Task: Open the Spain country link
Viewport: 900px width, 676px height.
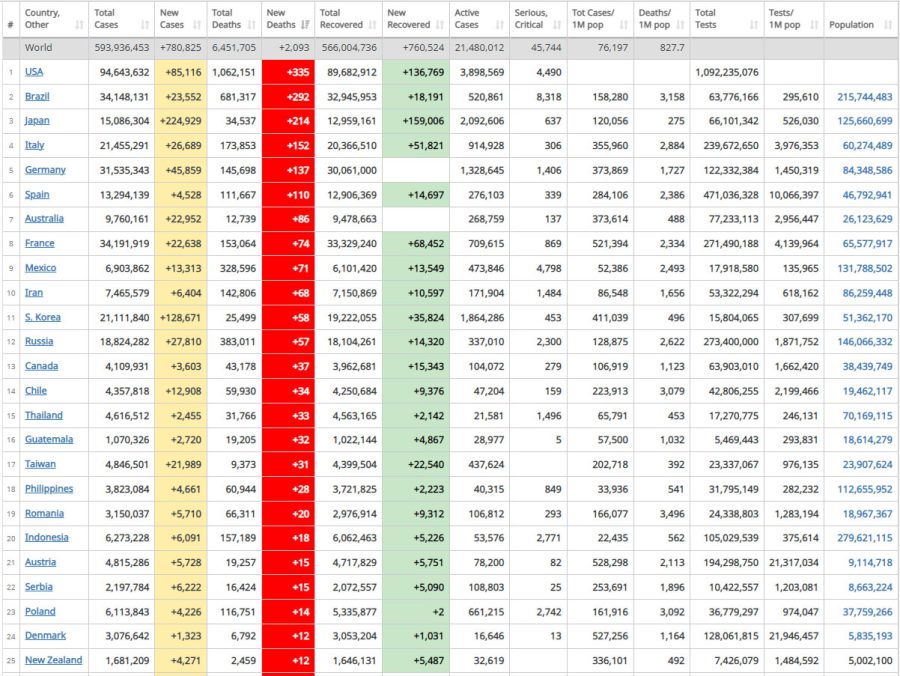Action: (x=37, y=195)
